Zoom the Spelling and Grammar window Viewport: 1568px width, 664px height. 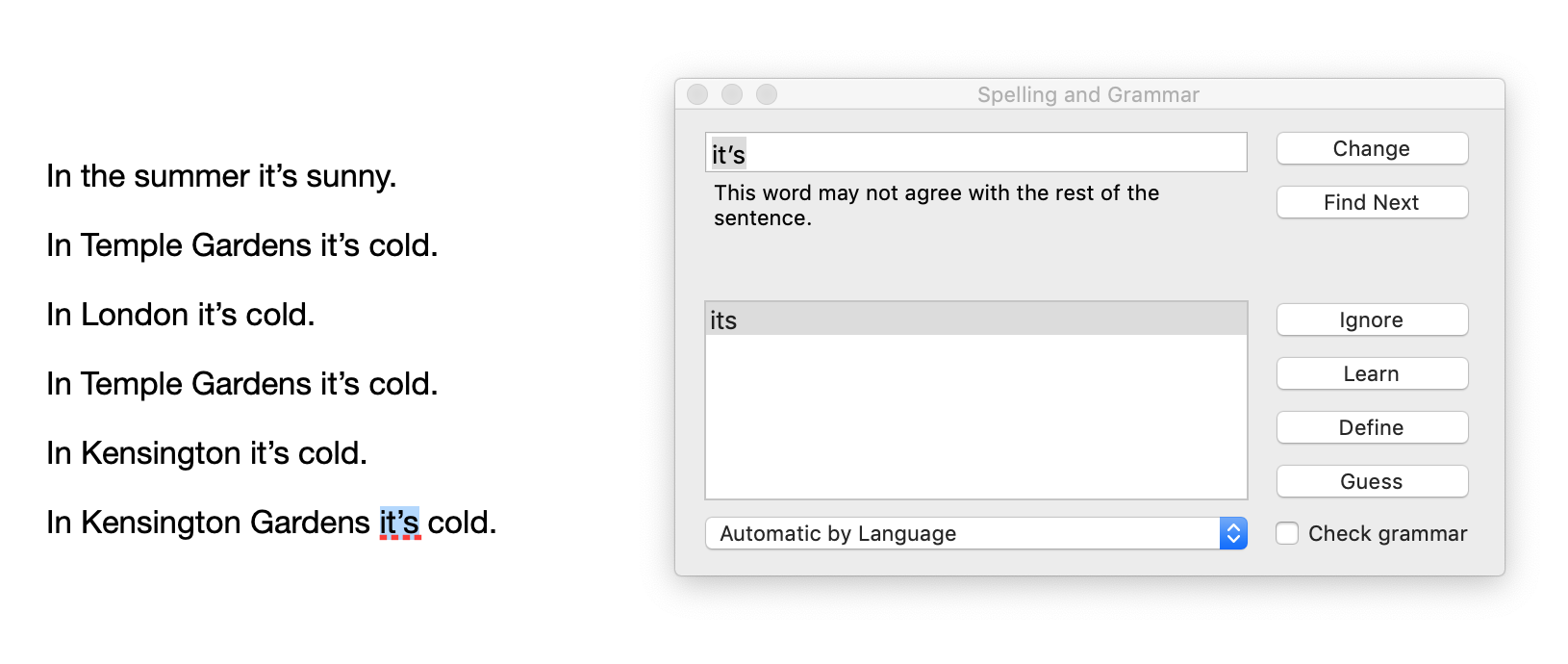(x=767, y=94)
